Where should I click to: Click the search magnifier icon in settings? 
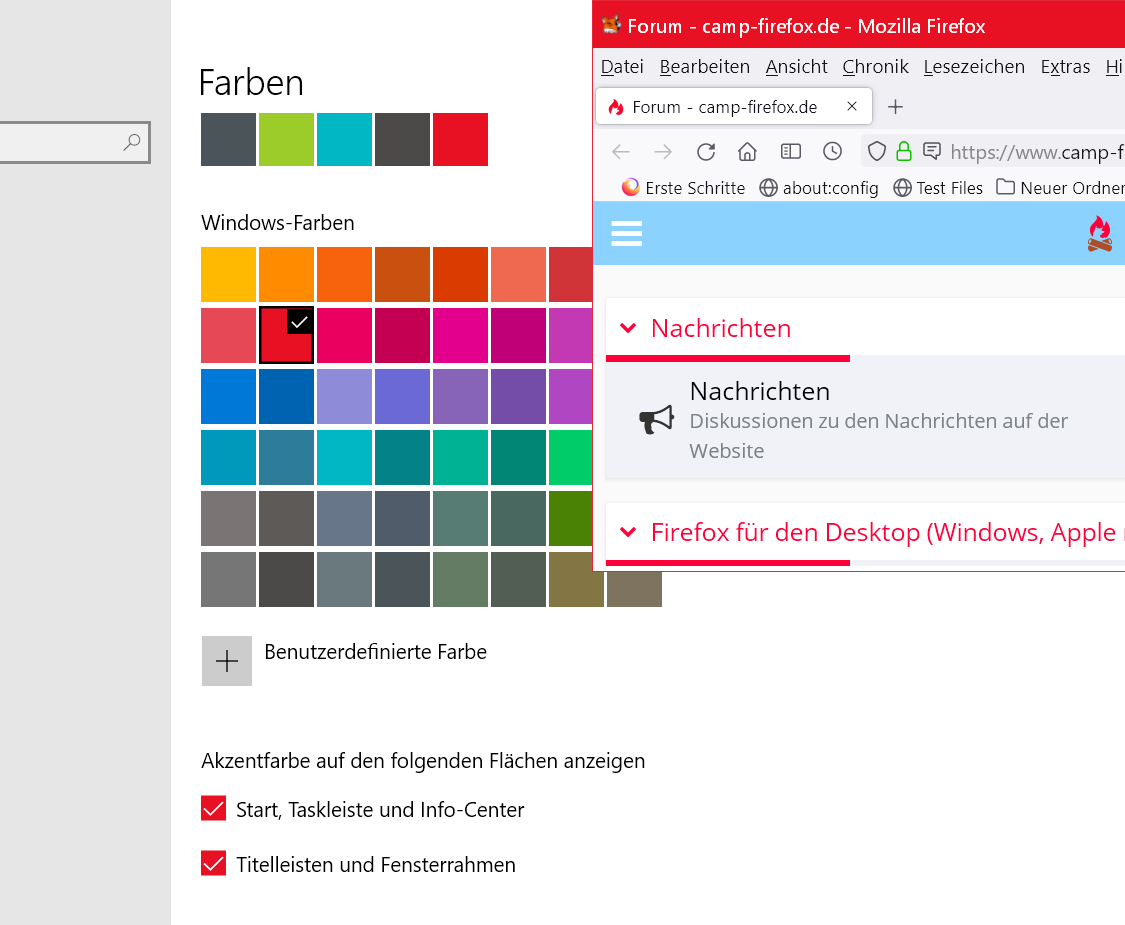coord(132,143)
